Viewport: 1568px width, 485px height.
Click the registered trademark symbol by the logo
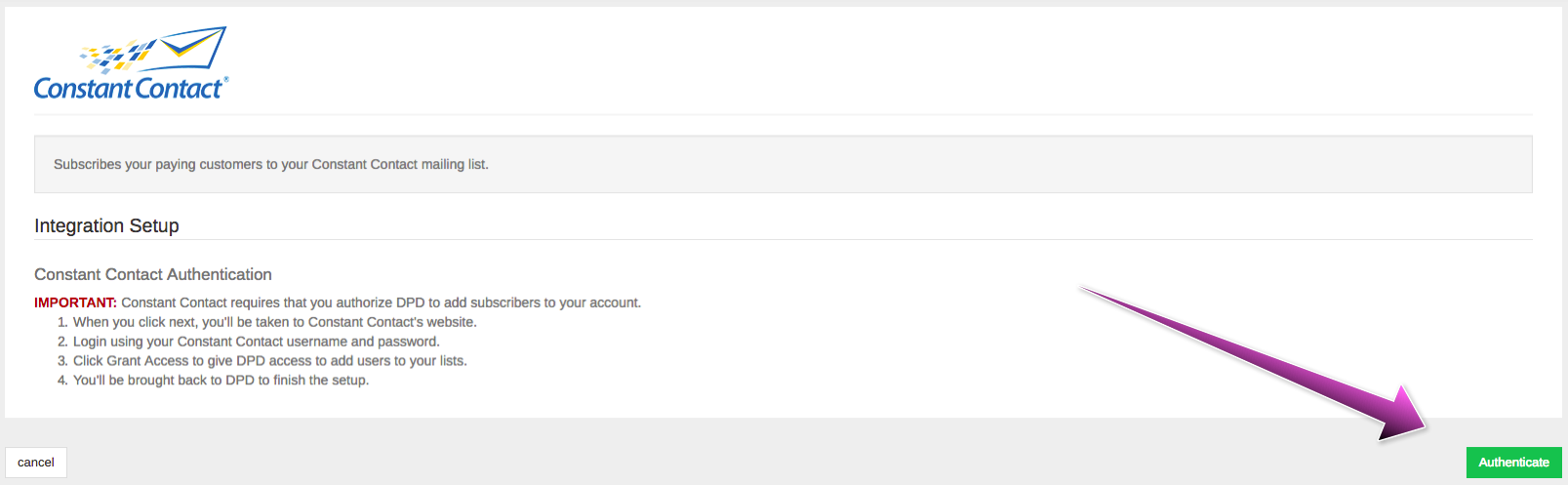pos(226,80)
